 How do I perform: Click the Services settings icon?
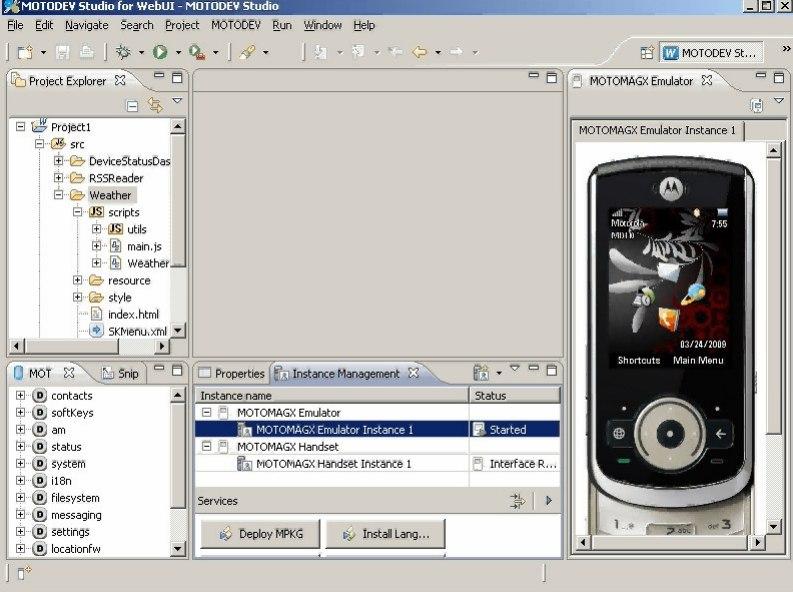coord(517,501)
